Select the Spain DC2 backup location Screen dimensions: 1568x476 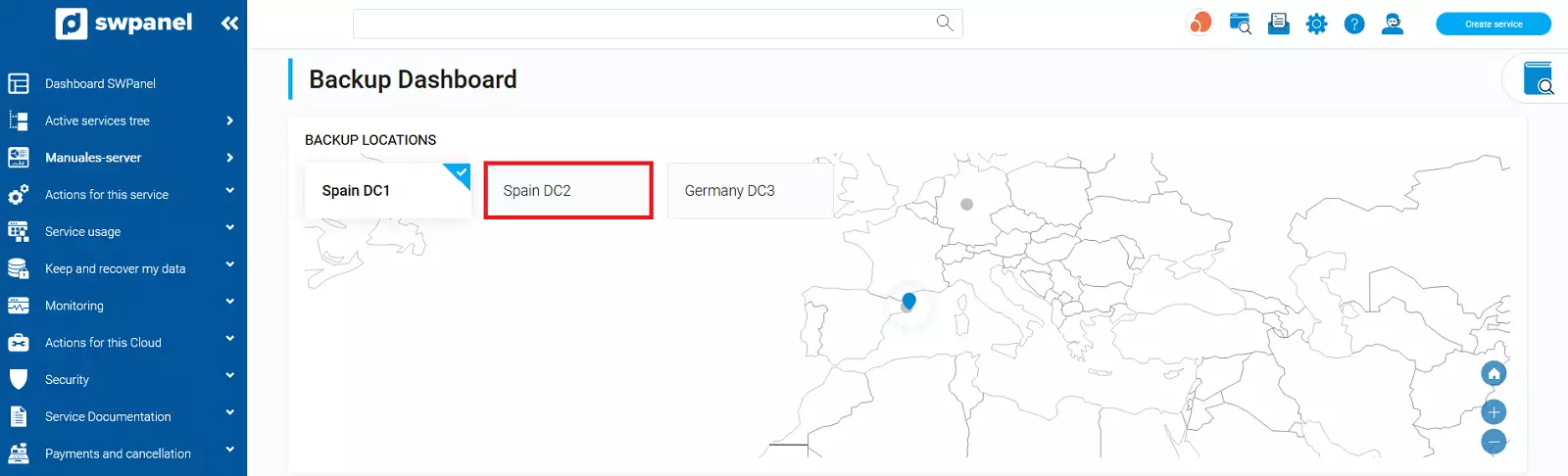coord(567,191)
